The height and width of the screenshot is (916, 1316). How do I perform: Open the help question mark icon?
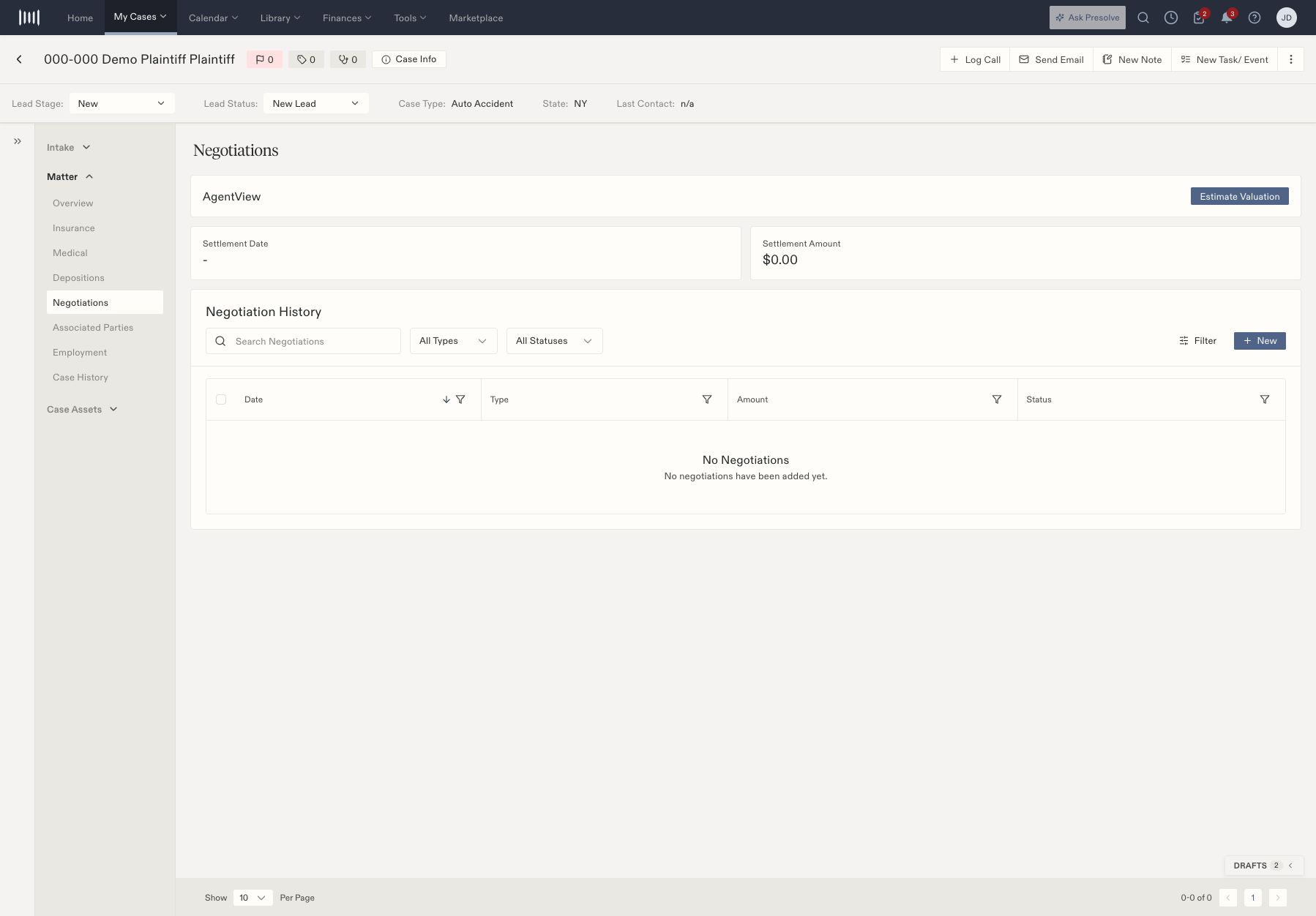click(1255, 18)
